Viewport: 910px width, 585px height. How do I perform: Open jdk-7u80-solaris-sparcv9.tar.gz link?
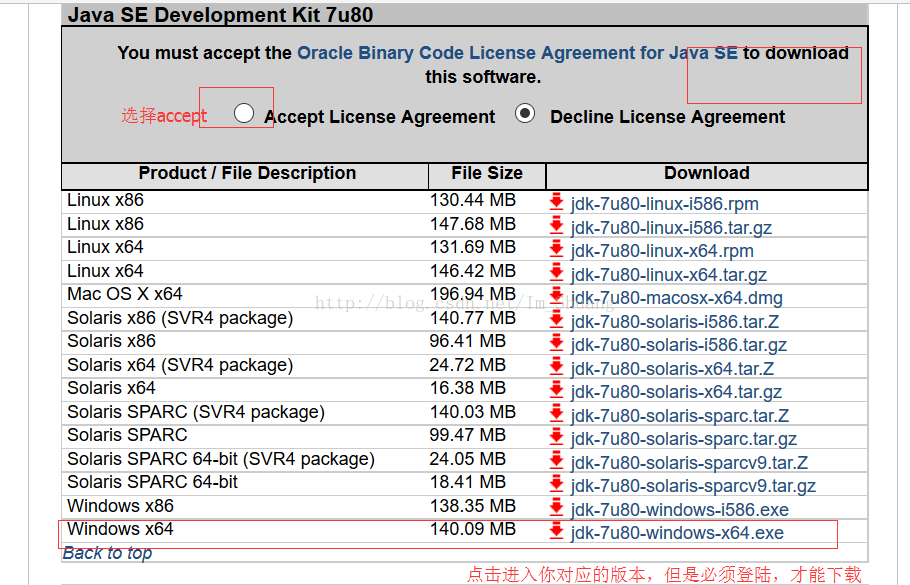[x=693, y=486]
